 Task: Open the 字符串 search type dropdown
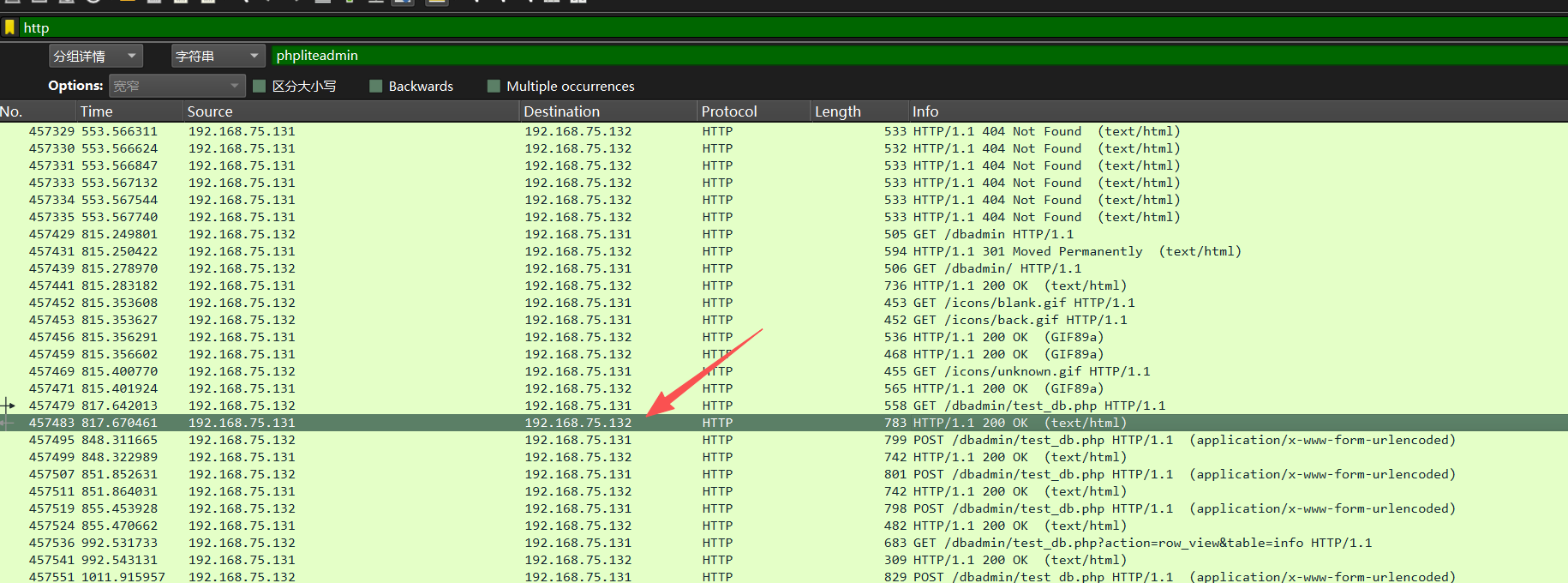click(218, 56)
